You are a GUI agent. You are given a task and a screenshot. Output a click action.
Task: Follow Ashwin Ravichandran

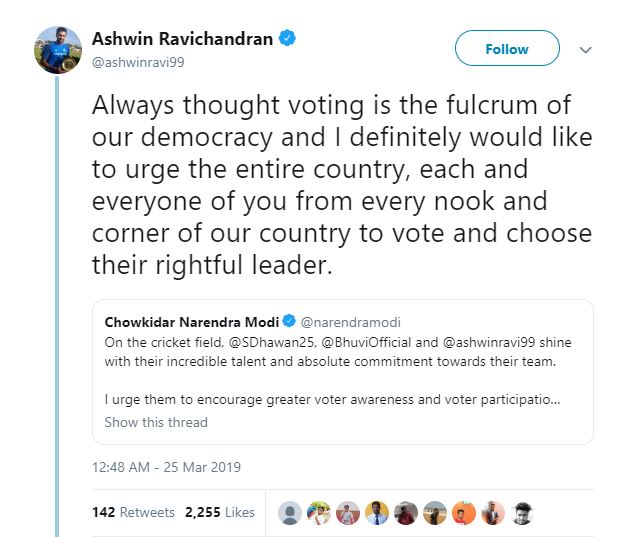(506, 49)
